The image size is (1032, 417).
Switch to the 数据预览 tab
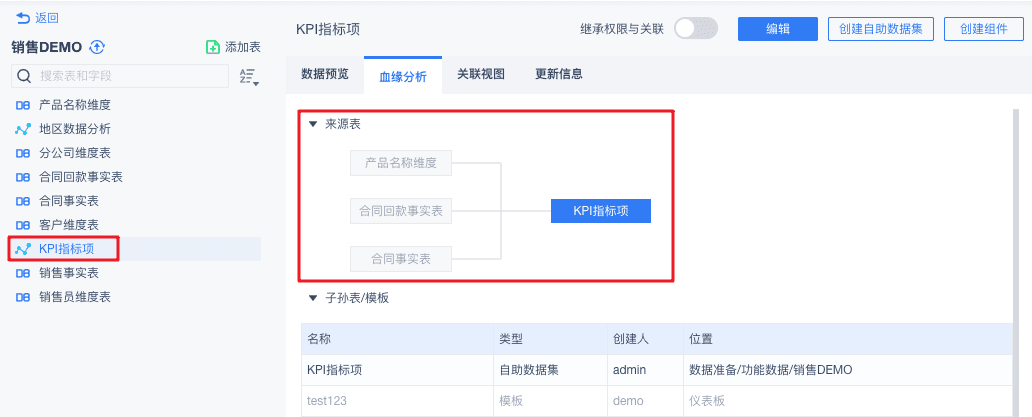[325, 74]
